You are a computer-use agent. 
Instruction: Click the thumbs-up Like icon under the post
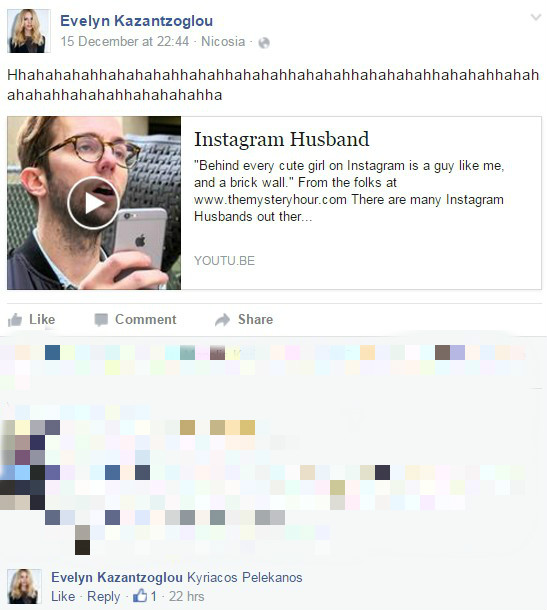coord(15,320)
